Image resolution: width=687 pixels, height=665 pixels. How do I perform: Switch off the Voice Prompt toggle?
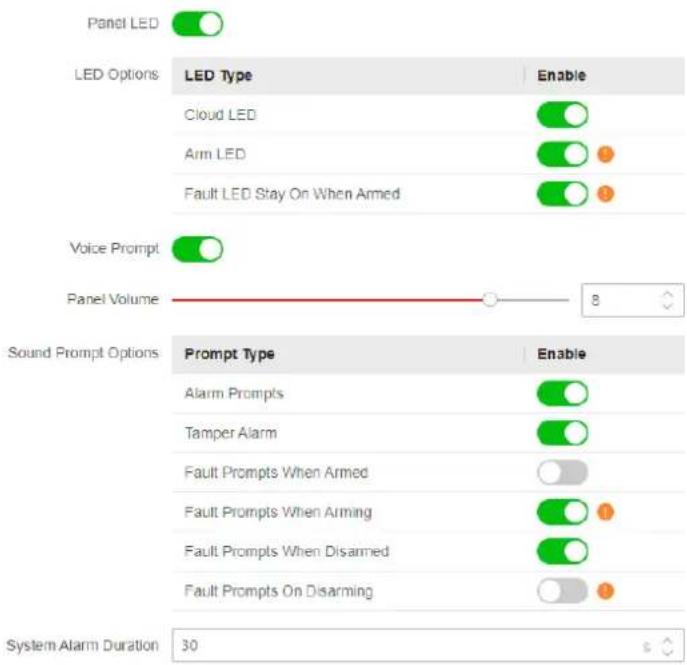(198, 249)
